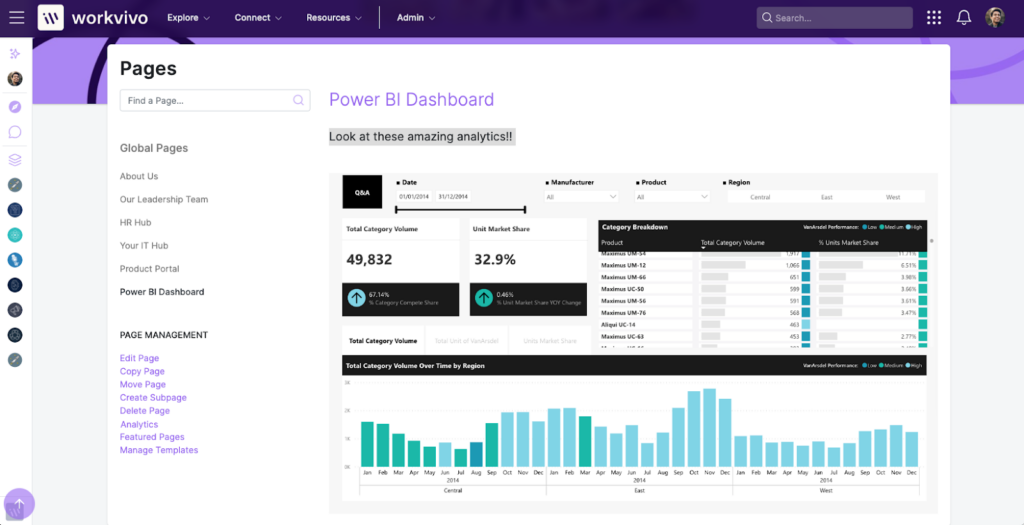Expand the Explore dropdown menu

(x=189, y=18)
